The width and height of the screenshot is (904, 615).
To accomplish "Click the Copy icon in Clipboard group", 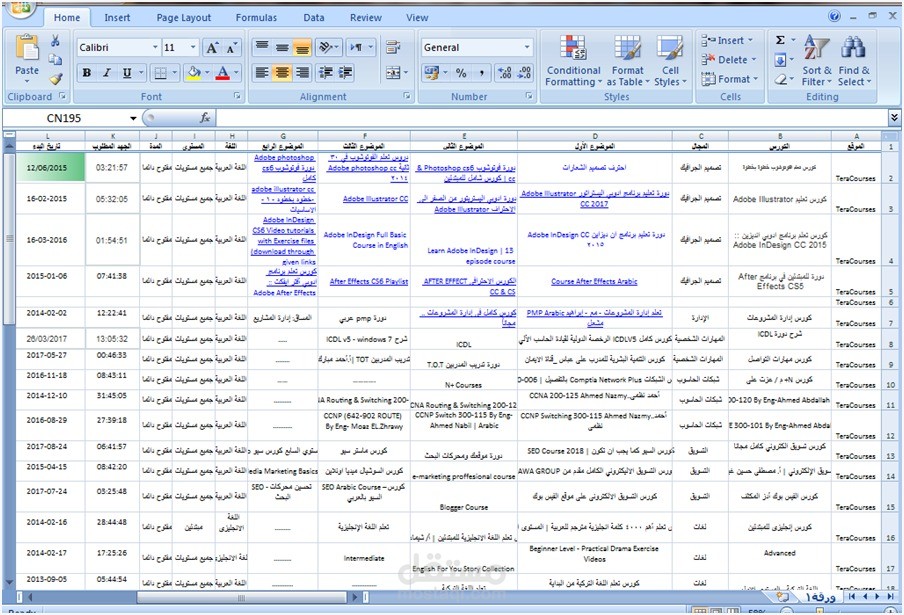I will pyautogui.click(x=55, y=59).
